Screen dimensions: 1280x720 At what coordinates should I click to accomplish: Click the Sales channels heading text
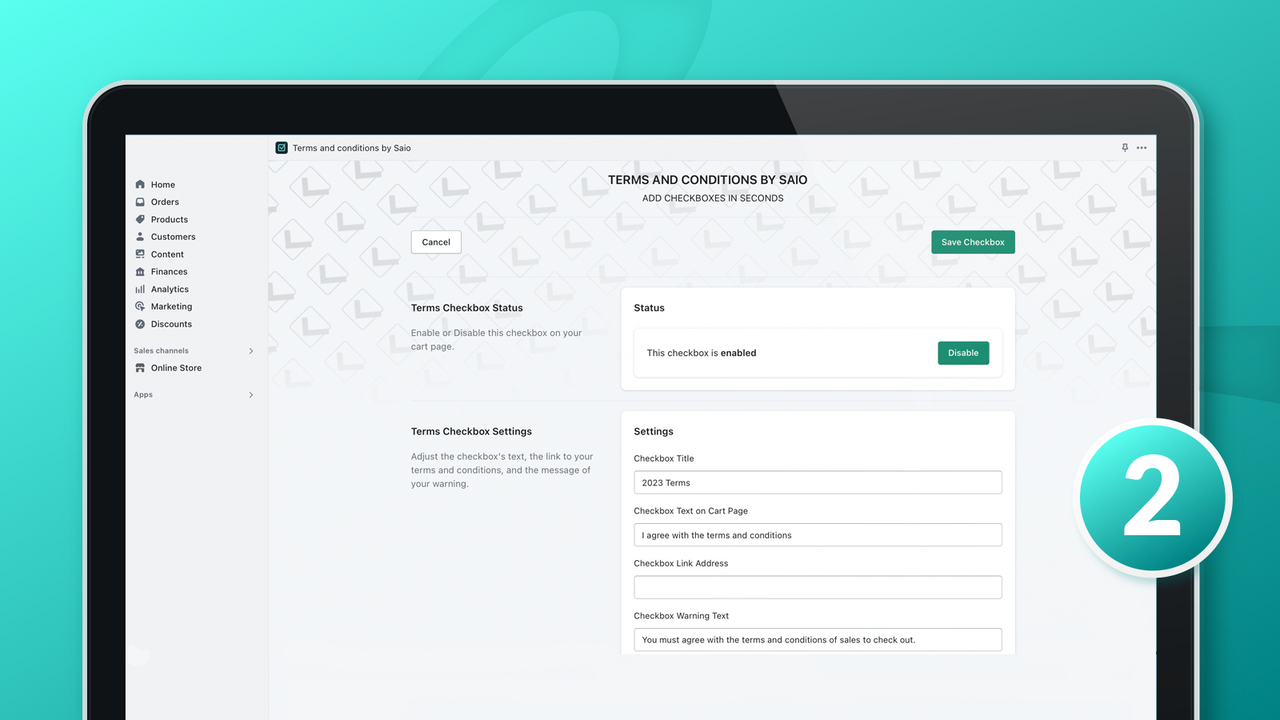pyautogui.click(x=161, y=351)
